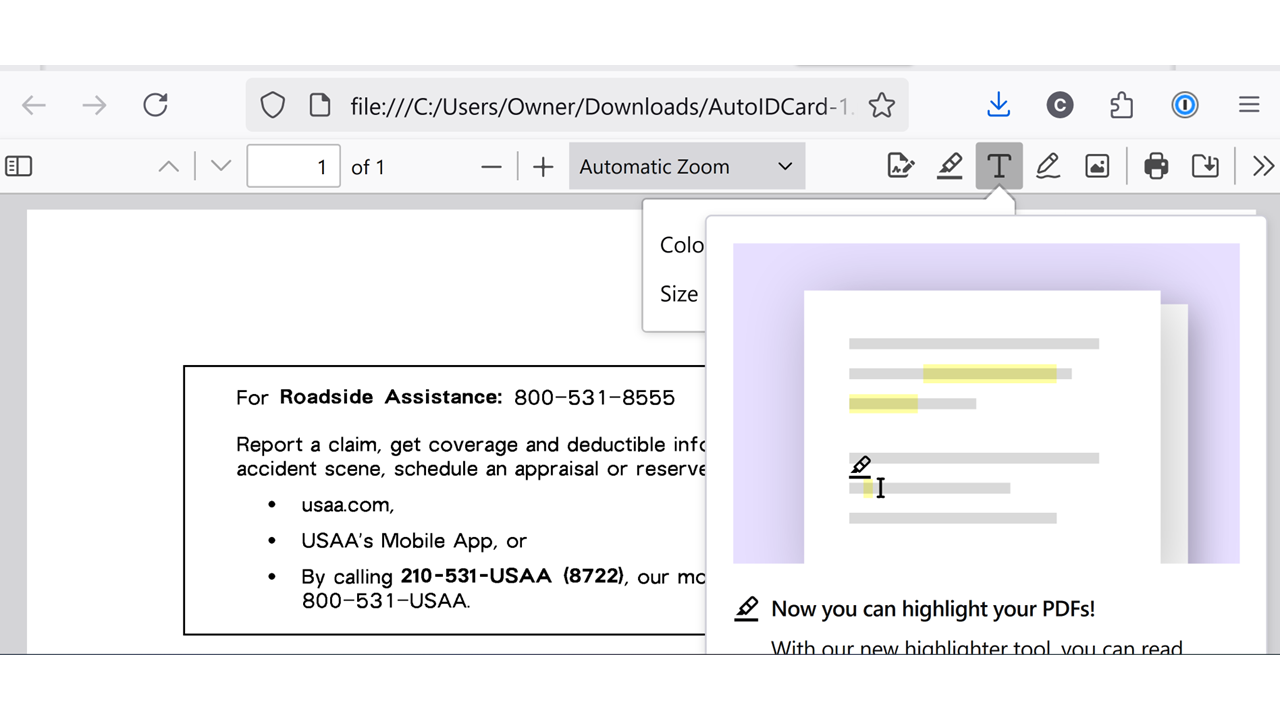Print the PDF document
Screen dimensions: 1280x720
[1156, 166]
